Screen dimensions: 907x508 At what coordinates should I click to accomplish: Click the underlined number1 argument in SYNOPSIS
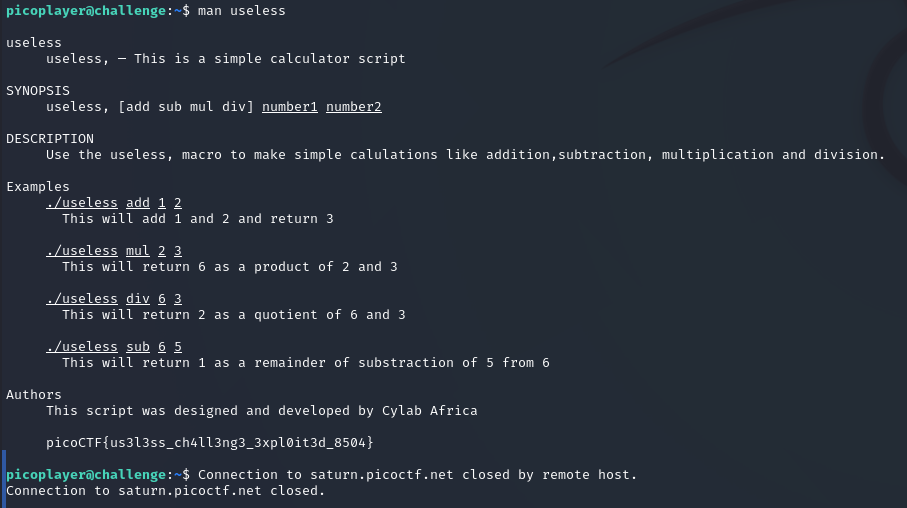(x=289, y=107)
